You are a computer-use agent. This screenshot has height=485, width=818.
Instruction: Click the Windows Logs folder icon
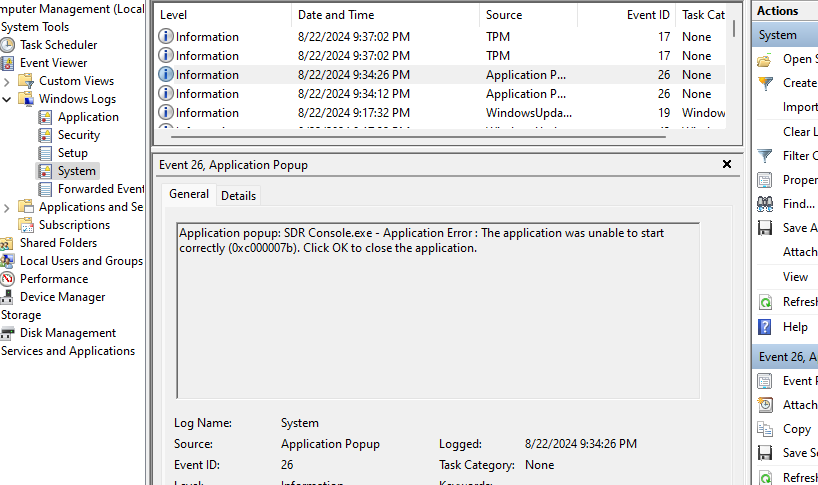26,99
